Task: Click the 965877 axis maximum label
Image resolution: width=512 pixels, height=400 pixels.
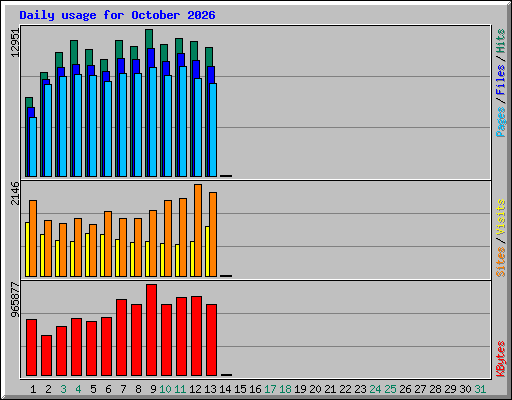Action: [x=15, y=300]
